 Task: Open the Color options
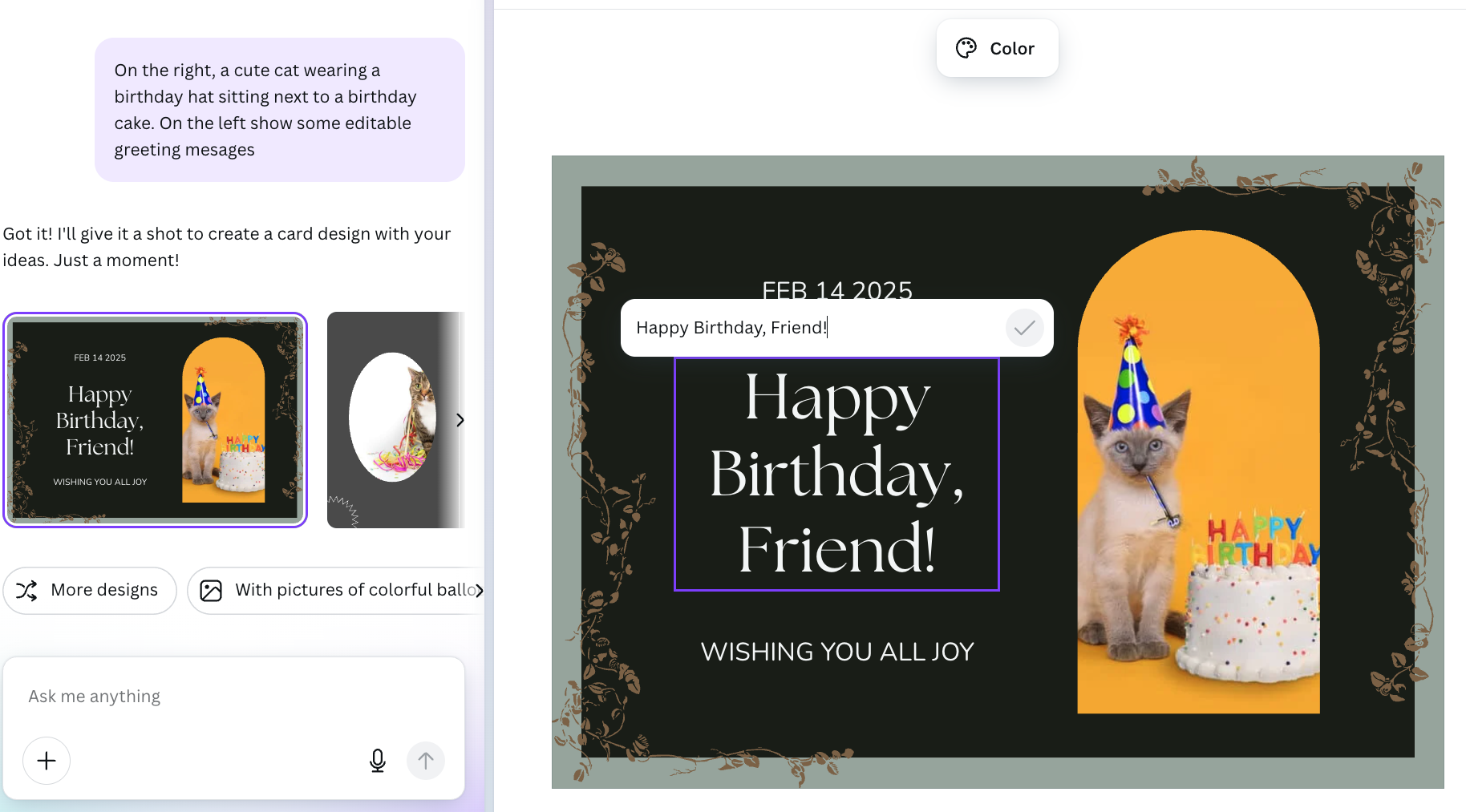tap(997, 48)
